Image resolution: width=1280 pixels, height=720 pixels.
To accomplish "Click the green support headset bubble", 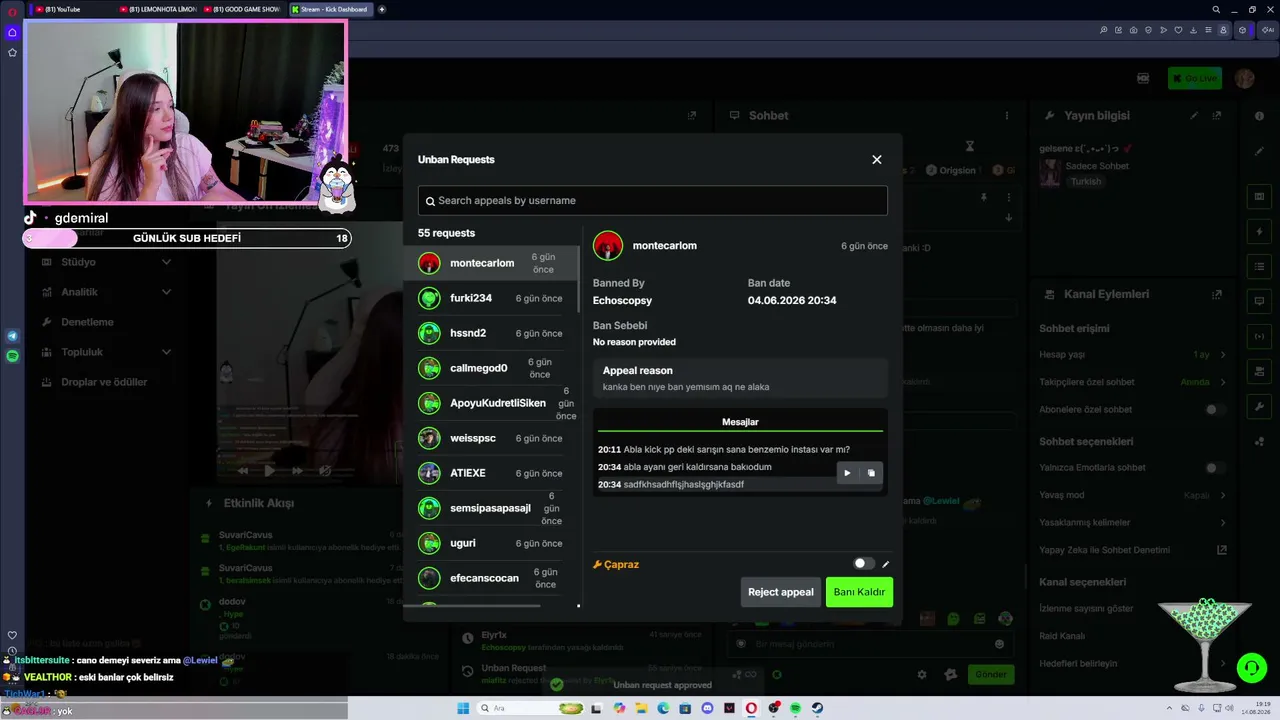I will point(1250,667).
